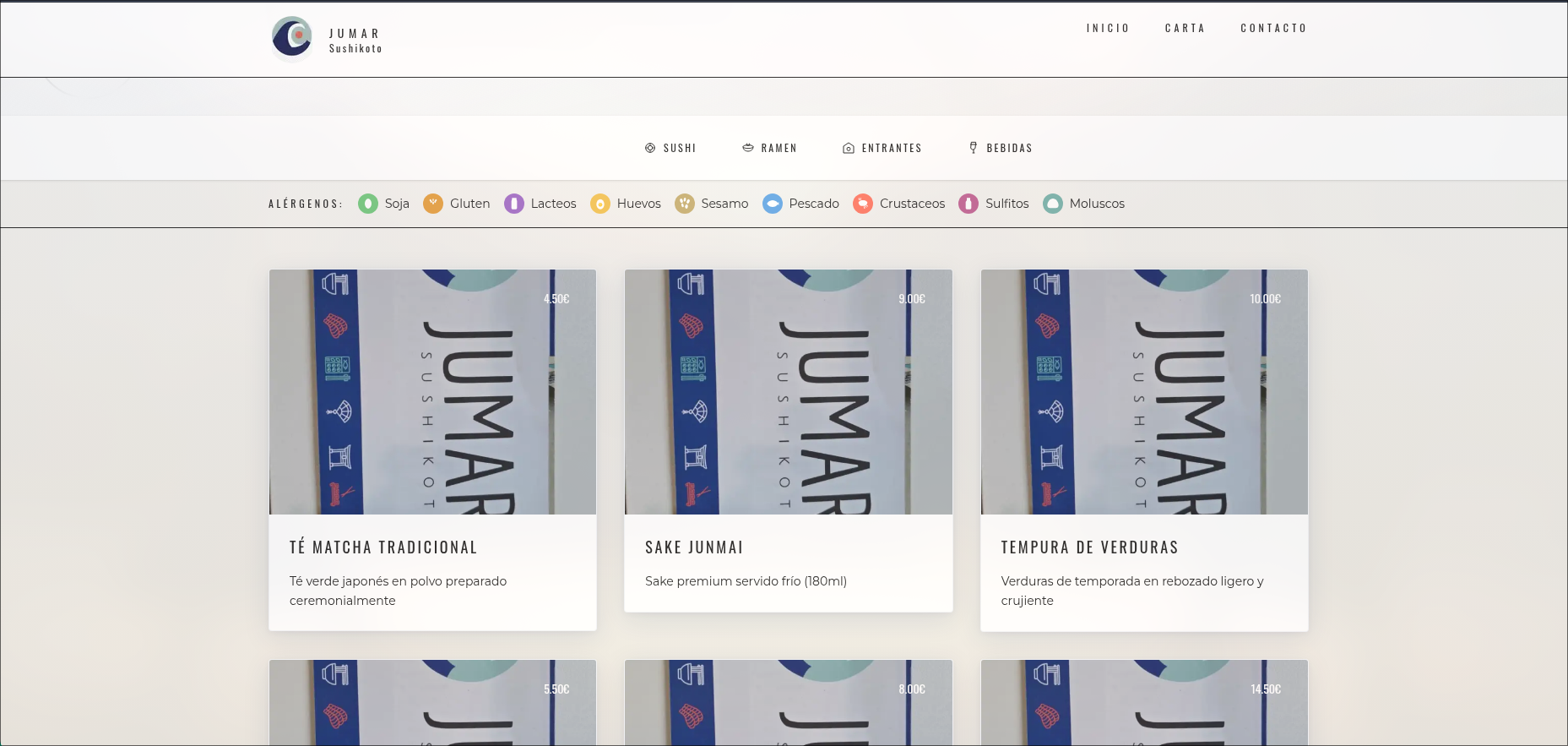Screen dimensions: 1568x746
Task: Click the 8.00€ price tag
Action: click(912, 689)
